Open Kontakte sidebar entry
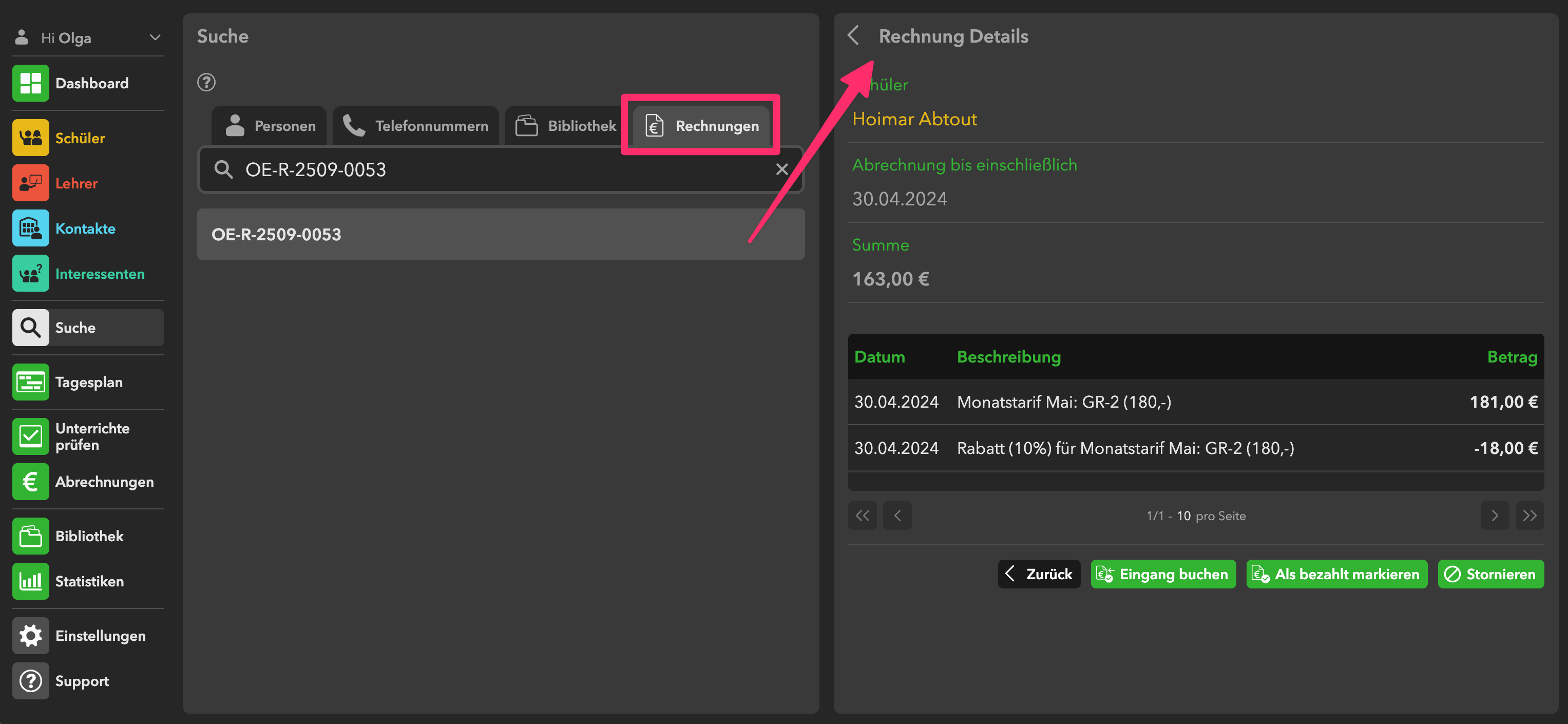 point(85,229)
